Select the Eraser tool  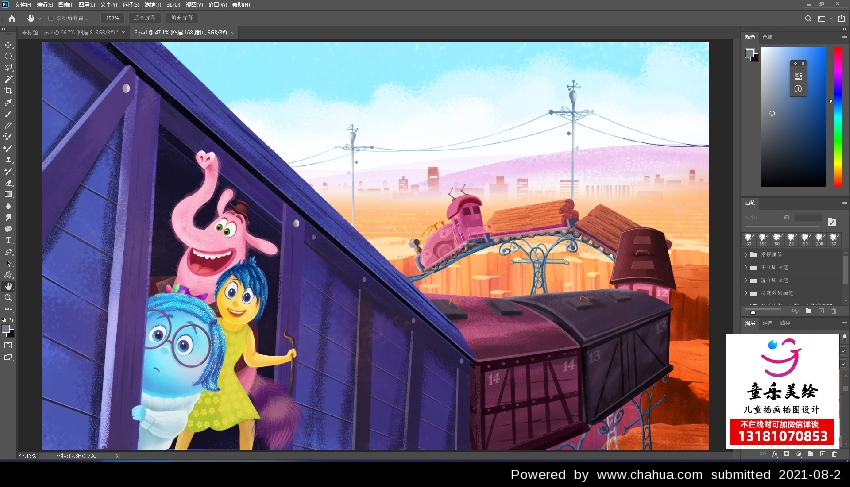pyautogui.click(x=8, y=183)
